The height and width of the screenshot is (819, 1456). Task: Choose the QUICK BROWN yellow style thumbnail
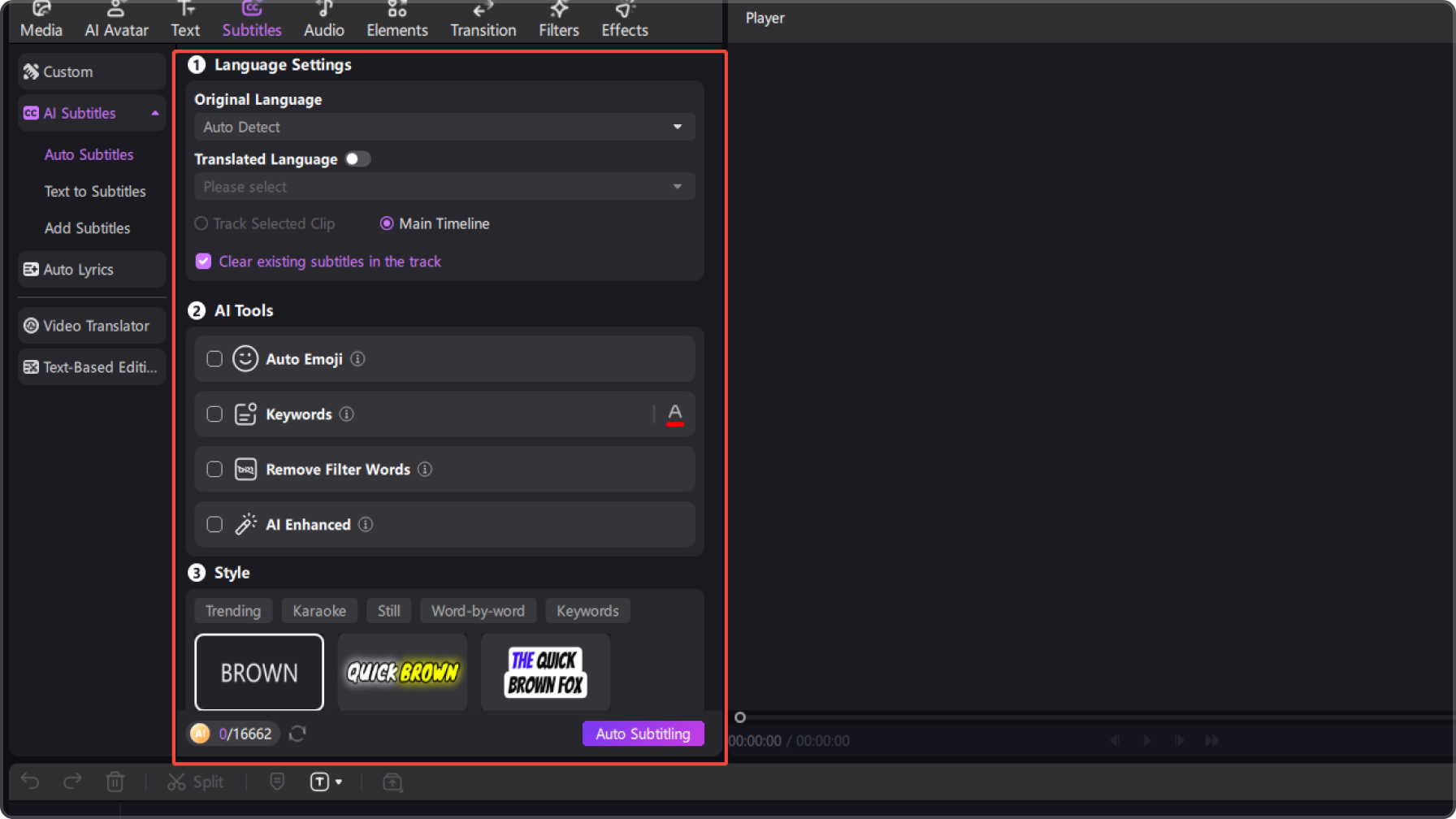point(402,672)
